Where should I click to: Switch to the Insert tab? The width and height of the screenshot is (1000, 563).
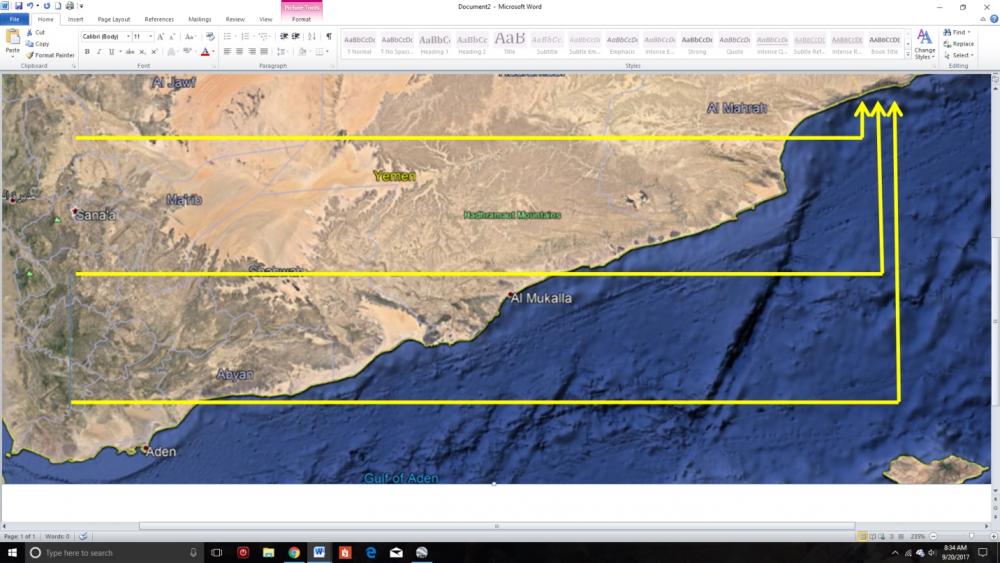(75, 19)
